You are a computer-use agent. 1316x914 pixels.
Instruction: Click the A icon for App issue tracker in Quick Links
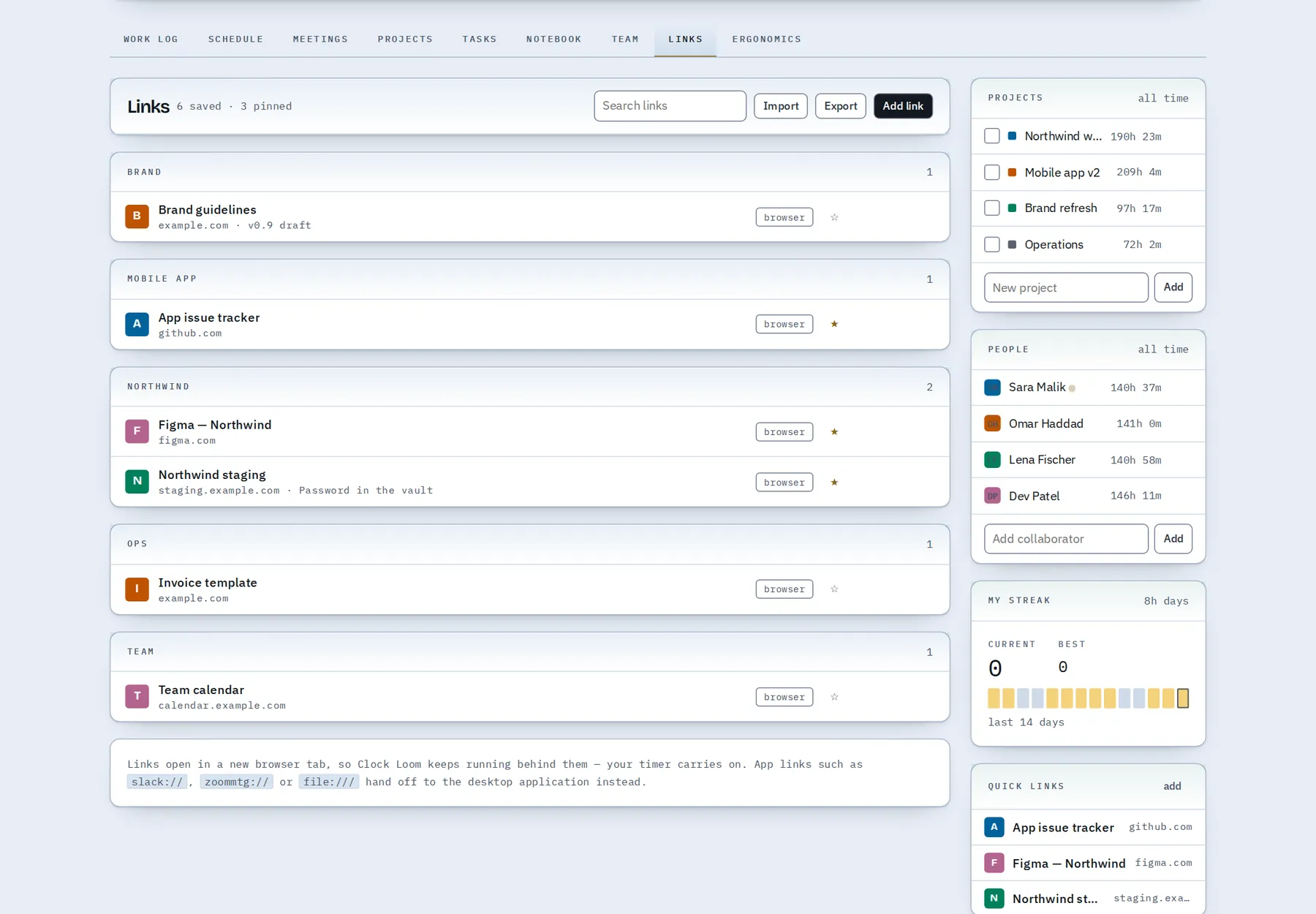tap(994, 827)
